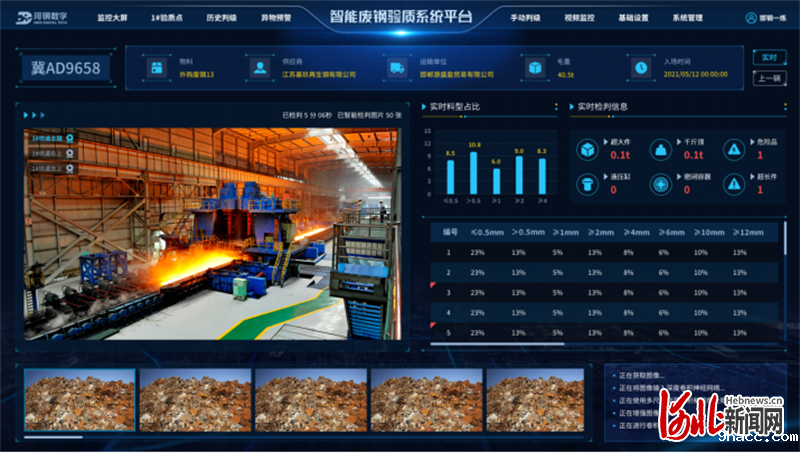
Task: Click the 运输单位 truck icon
Action: click(x=397, y=68)
